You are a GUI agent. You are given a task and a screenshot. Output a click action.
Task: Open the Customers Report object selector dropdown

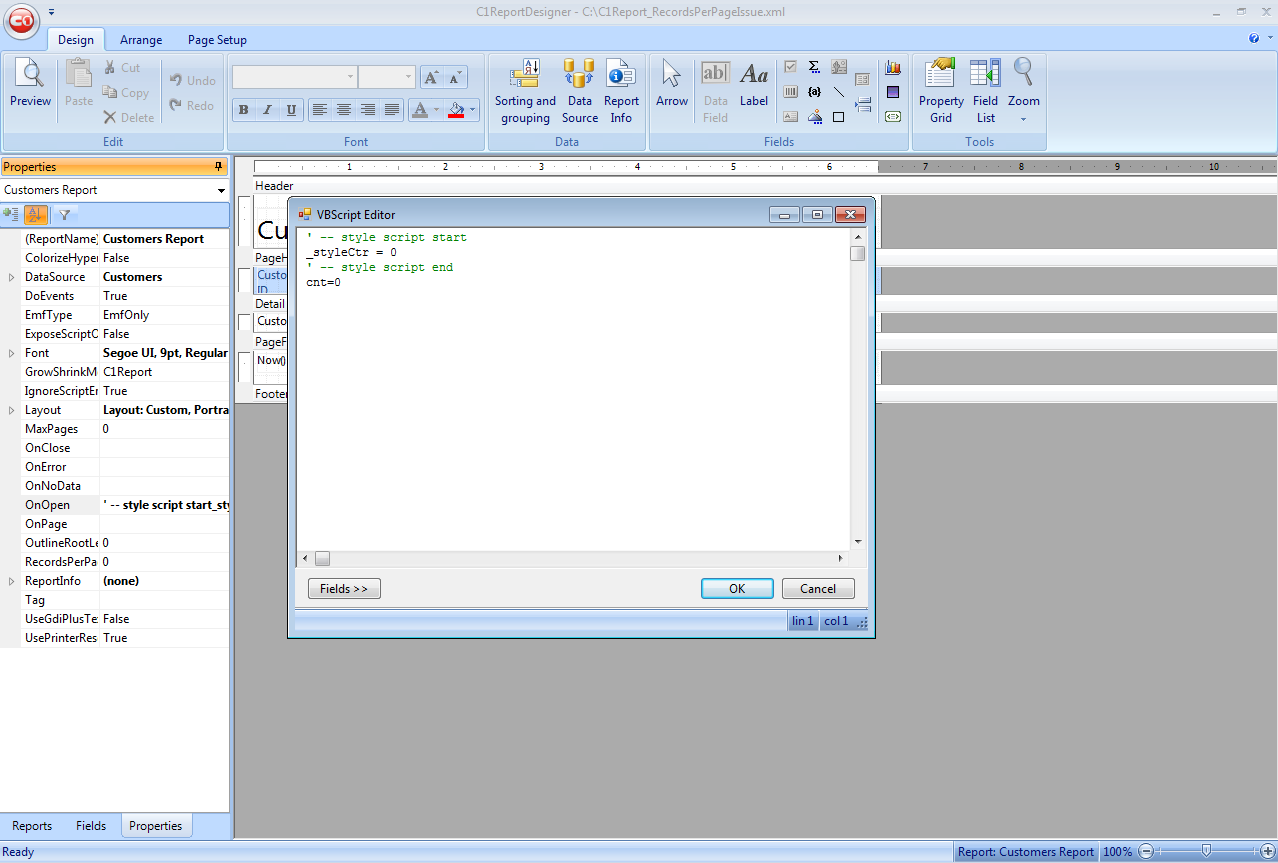tap(221, 190)
